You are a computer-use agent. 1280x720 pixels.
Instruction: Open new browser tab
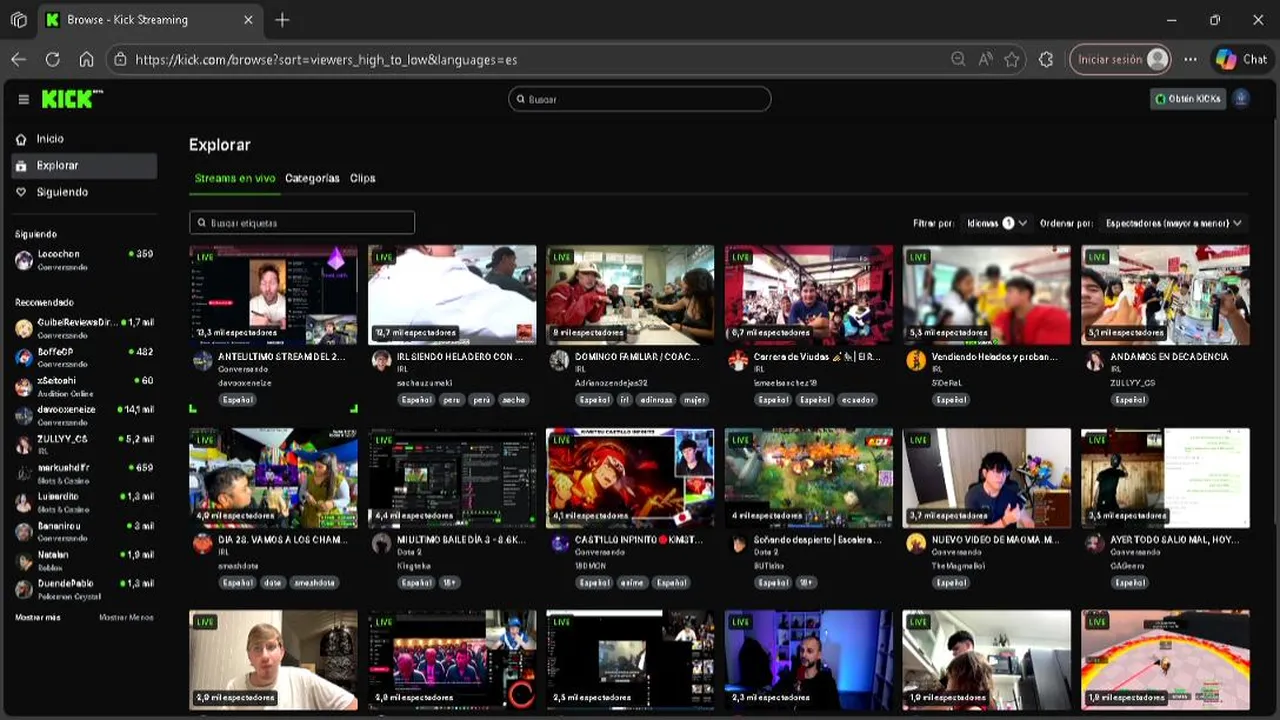[x=282, y=20]
